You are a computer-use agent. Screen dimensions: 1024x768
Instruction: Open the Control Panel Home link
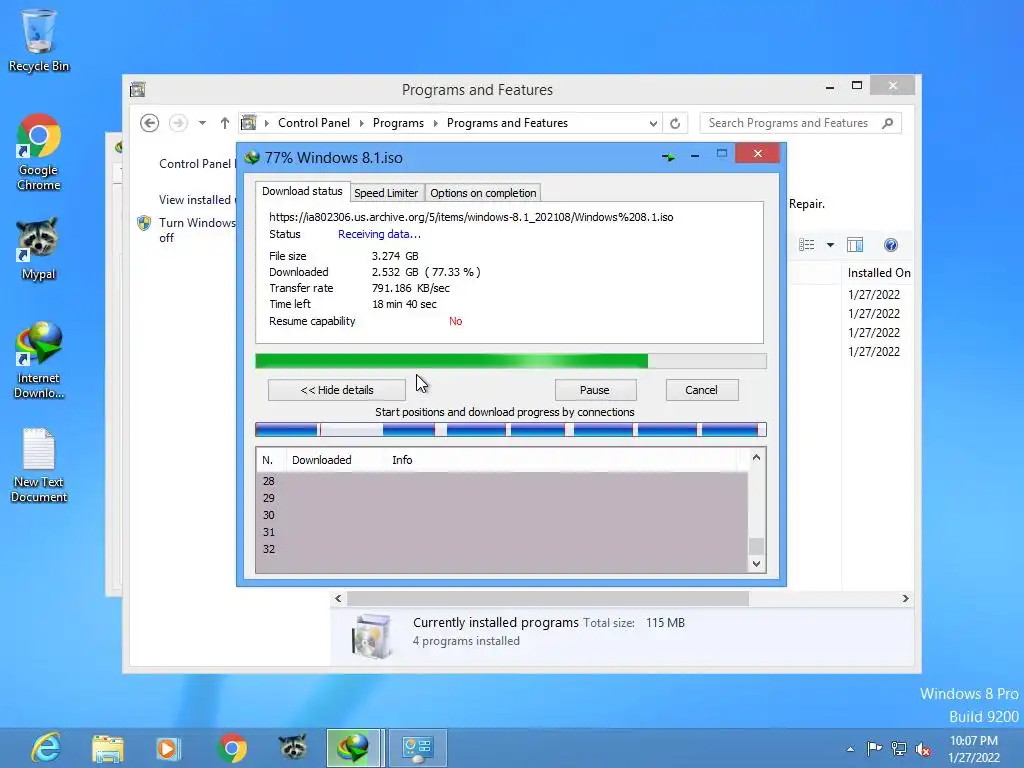coord(196,164)
